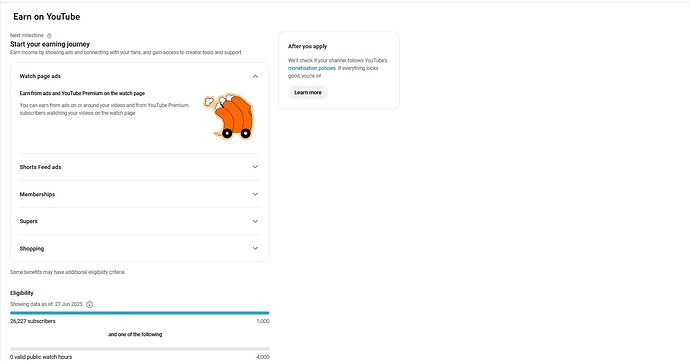The image size is (690, 361).
Task: Select the Memberships row label
Action: (x=37, y=194)
